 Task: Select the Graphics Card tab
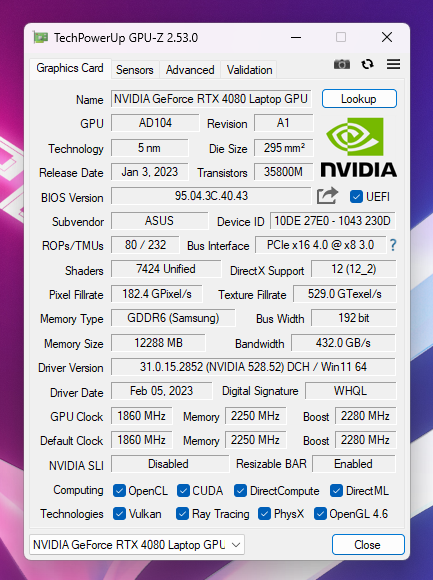tap(70, 68)
